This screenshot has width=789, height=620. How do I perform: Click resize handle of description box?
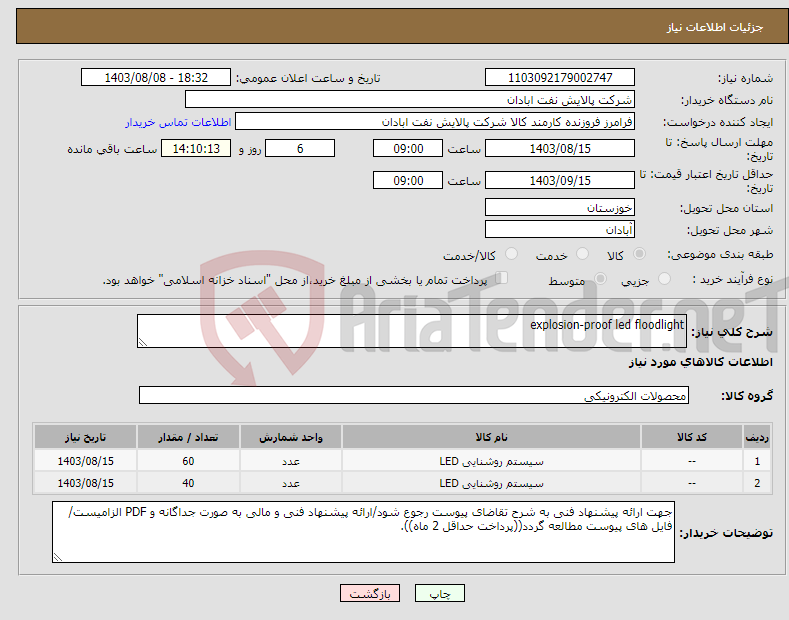pos(143,342)
